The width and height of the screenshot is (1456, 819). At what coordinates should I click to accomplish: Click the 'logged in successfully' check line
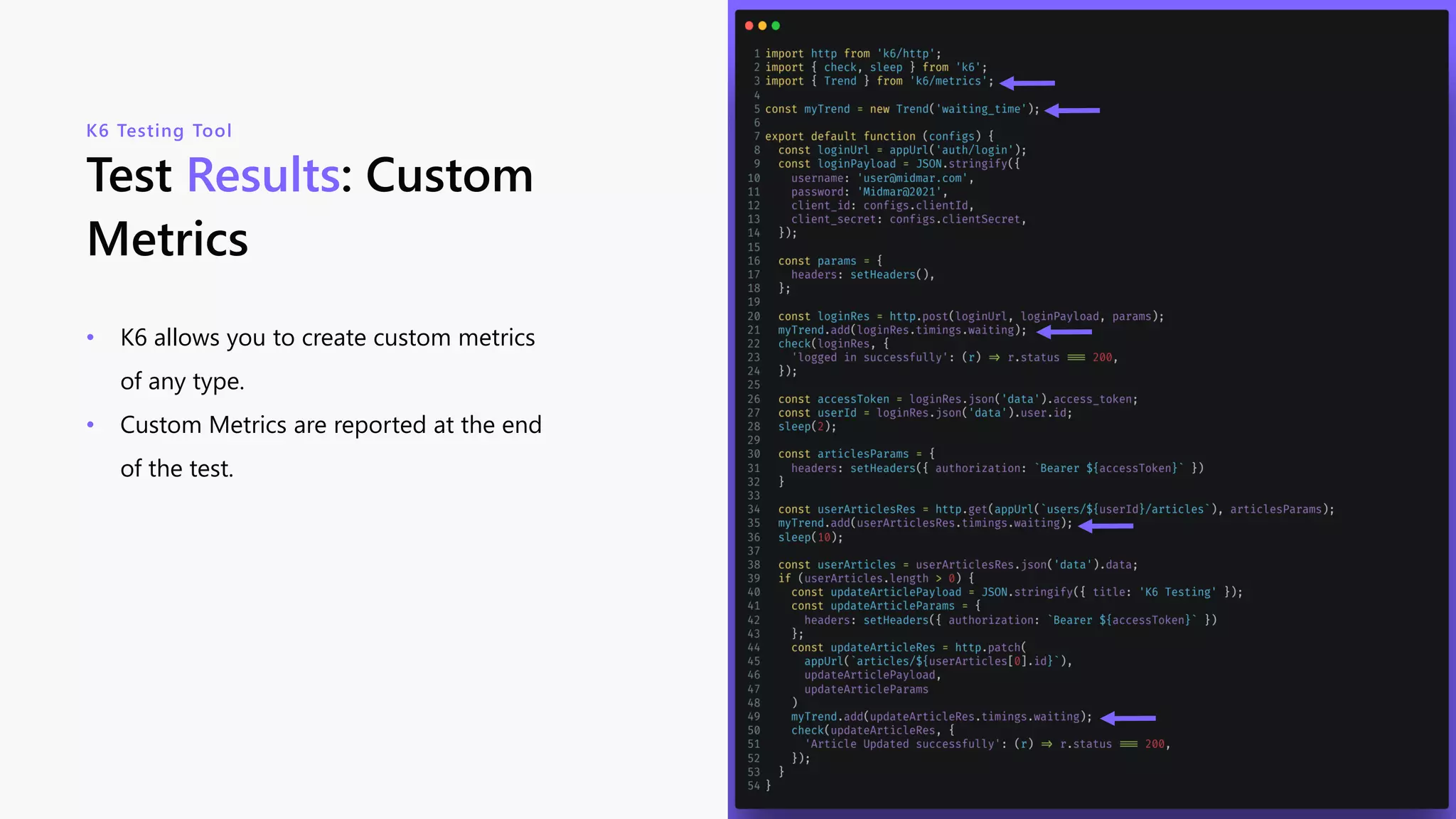(x=955, y=358)
